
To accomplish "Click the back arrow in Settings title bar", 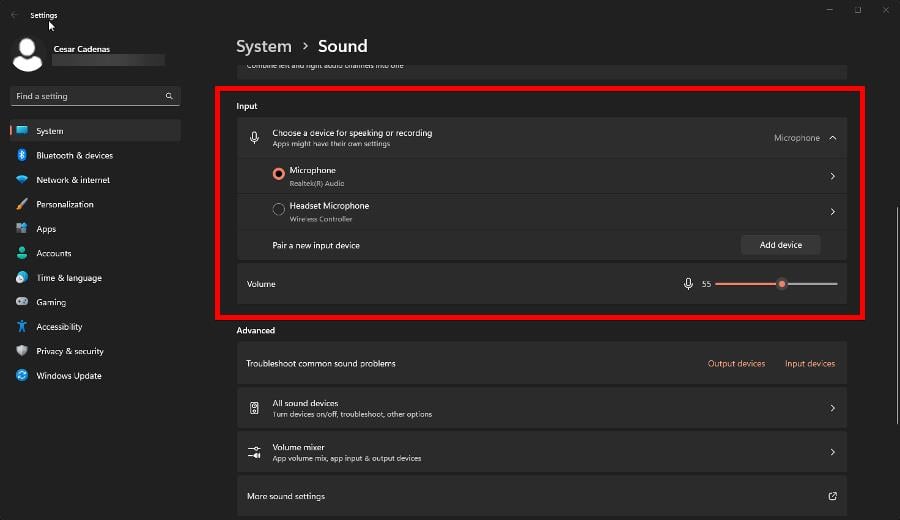I will point(14,15).
